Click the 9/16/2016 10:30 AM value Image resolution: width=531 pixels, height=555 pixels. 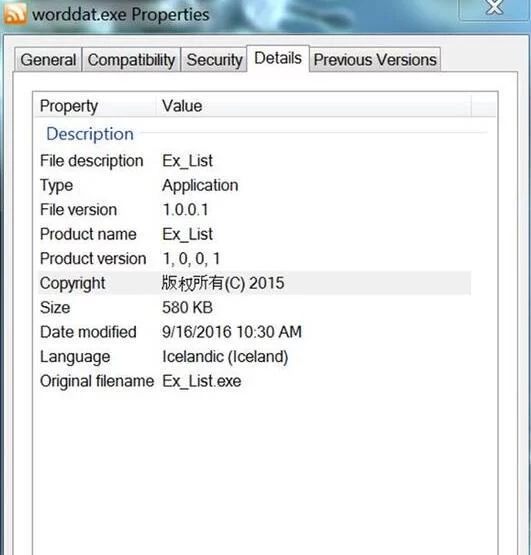[x=232, y=332]
